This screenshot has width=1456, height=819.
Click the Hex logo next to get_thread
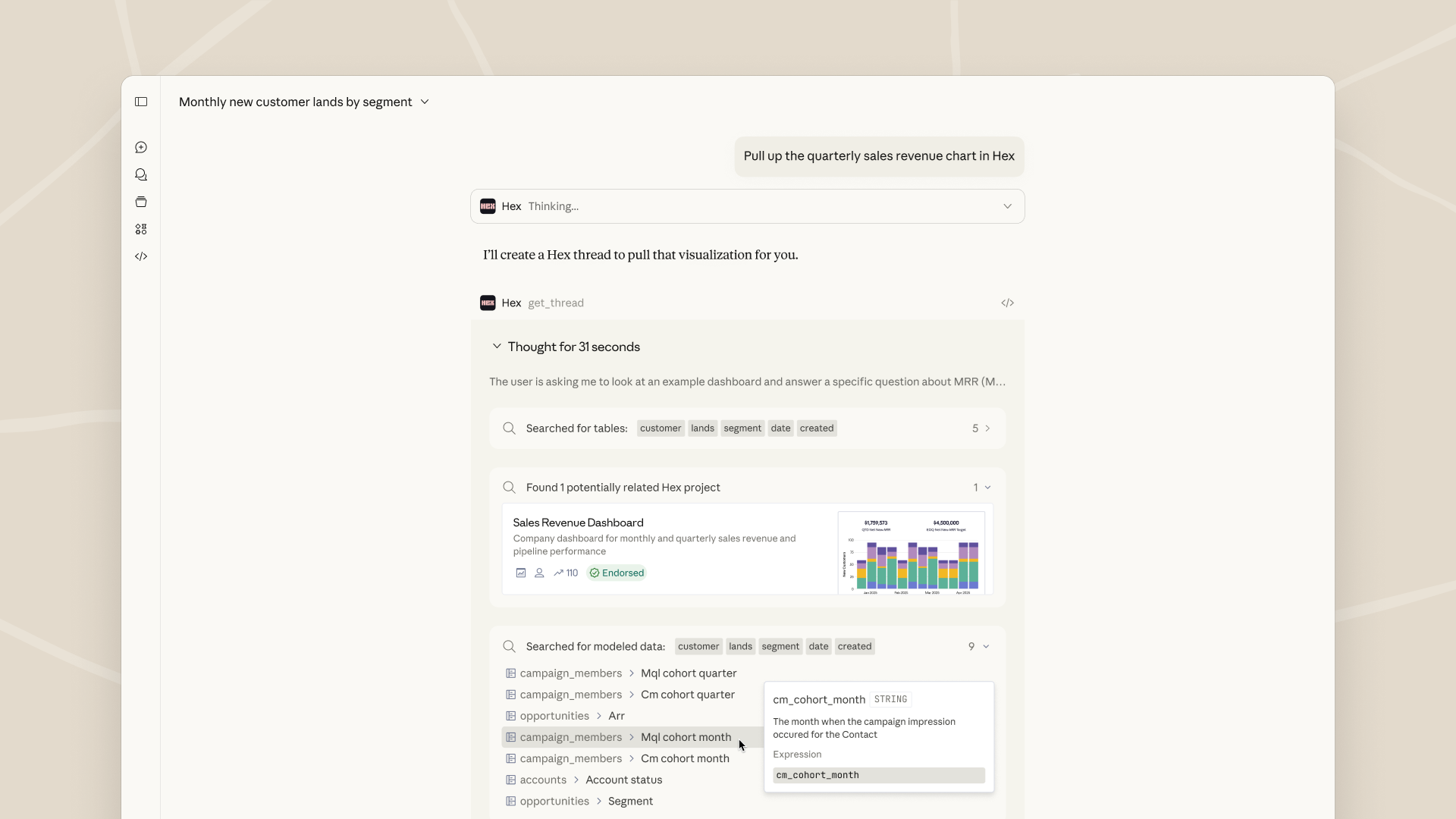pos(488,302)
